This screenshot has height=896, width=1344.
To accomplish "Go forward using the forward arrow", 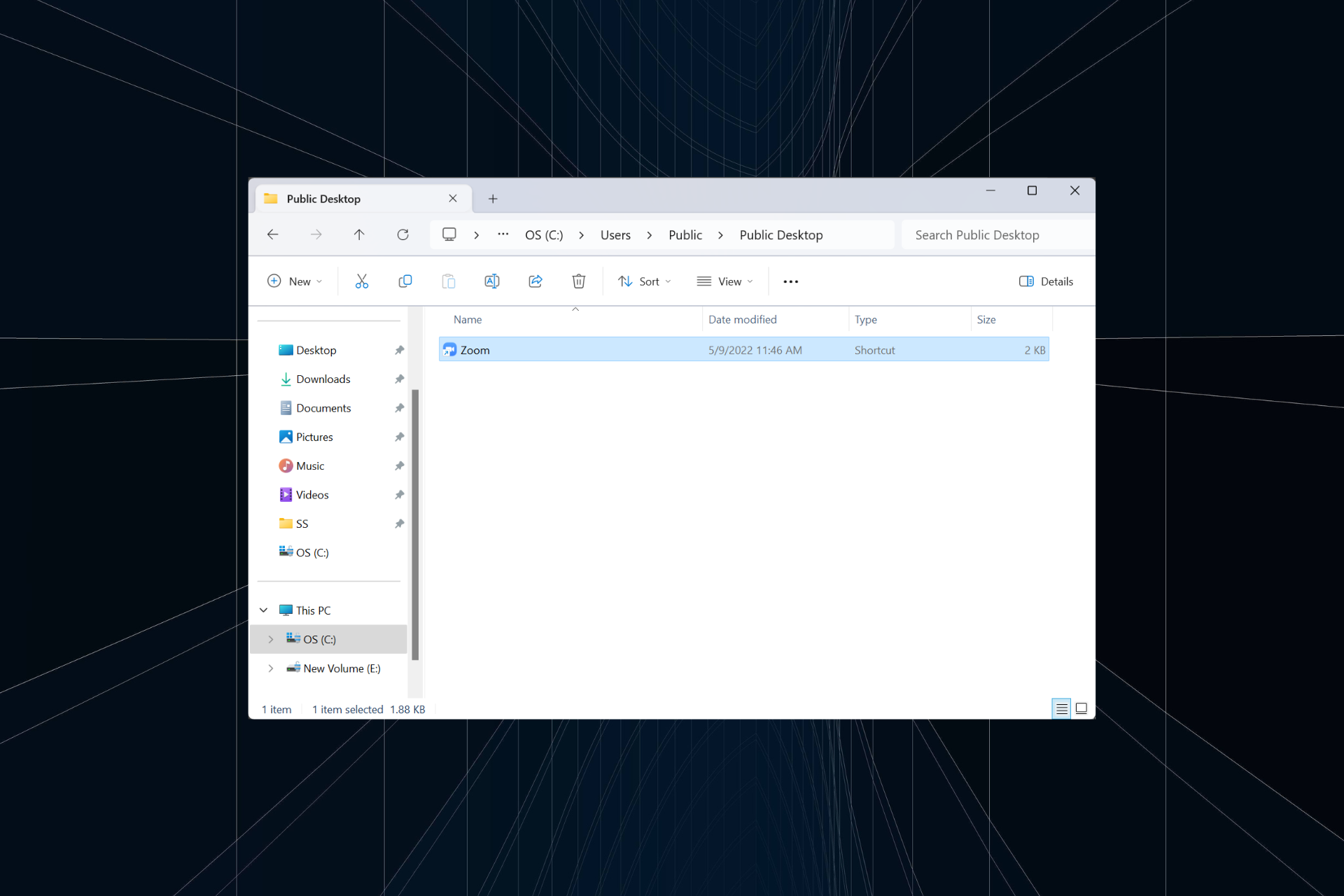I will 316,234.
